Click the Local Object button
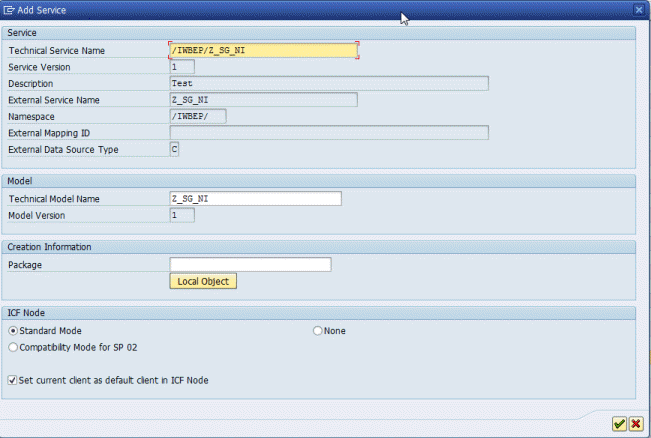 point(203,281)
